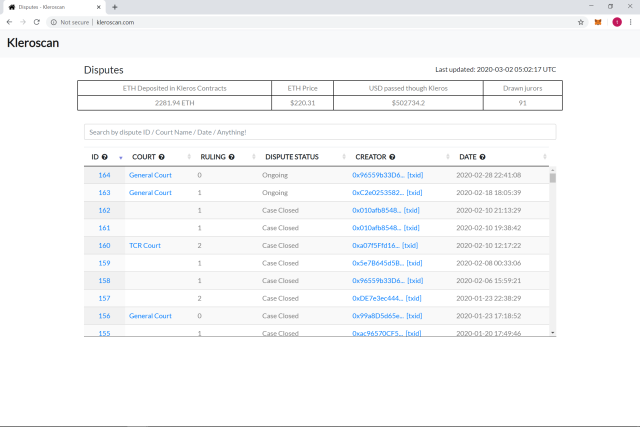The width and height of the screenshot is (640, 427).
Task: Open the MetaMask fox extension icon
Action: [598, 22]
